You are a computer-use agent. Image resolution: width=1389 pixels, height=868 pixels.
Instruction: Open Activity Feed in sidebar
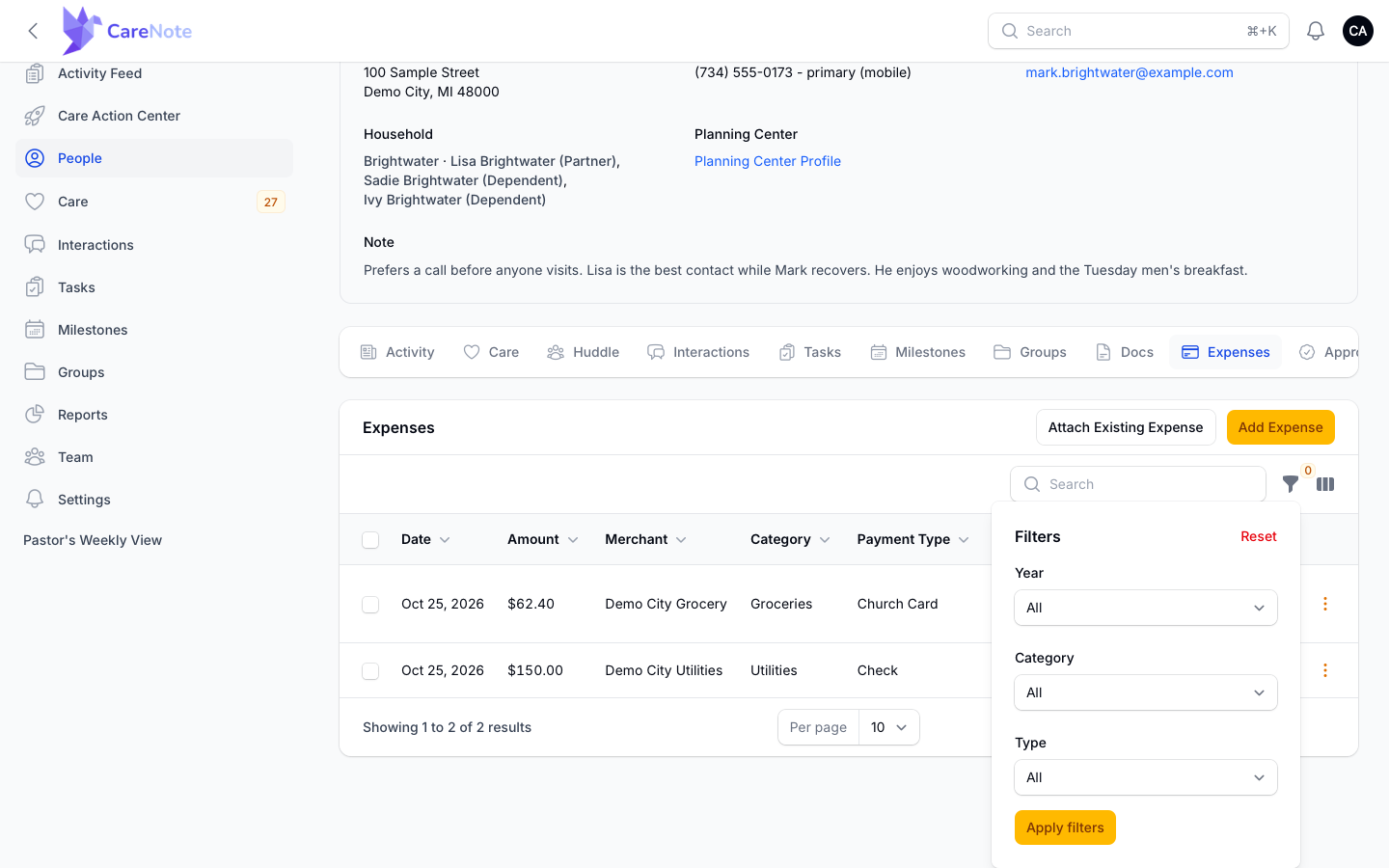(154, 73)
